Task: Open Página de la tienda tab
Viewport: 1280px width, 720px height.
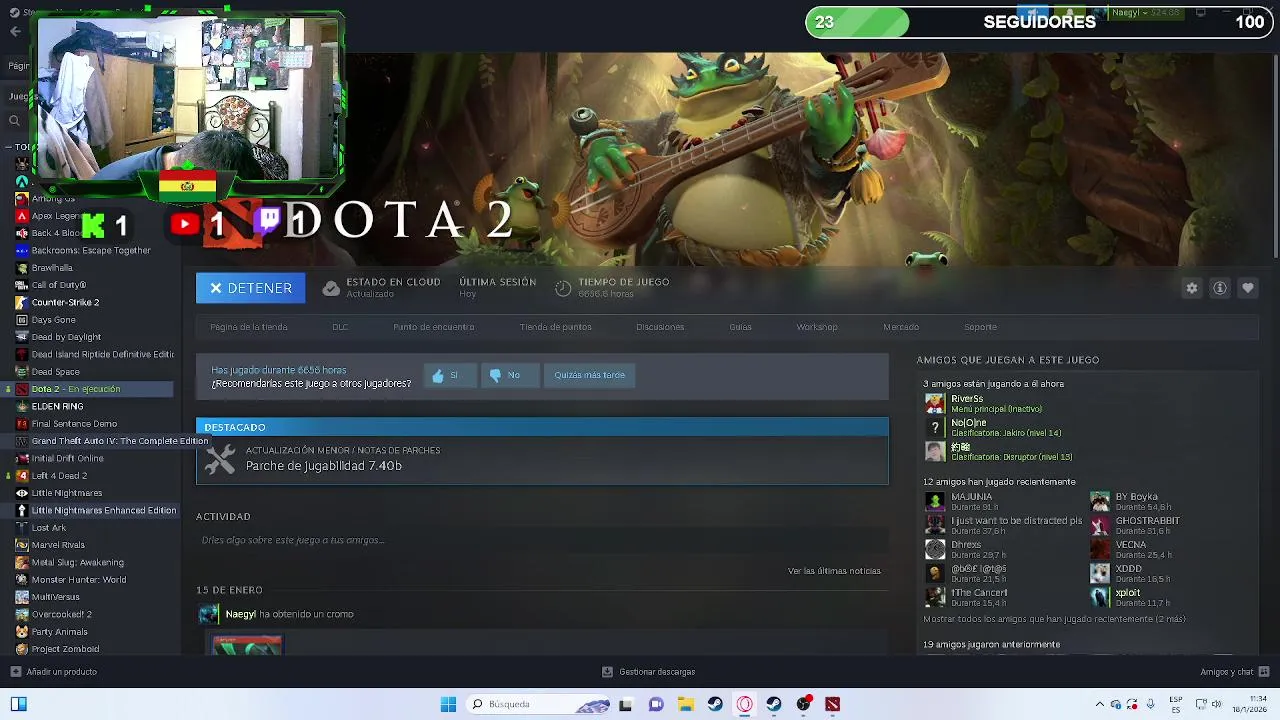Action: tap(249, 327)
